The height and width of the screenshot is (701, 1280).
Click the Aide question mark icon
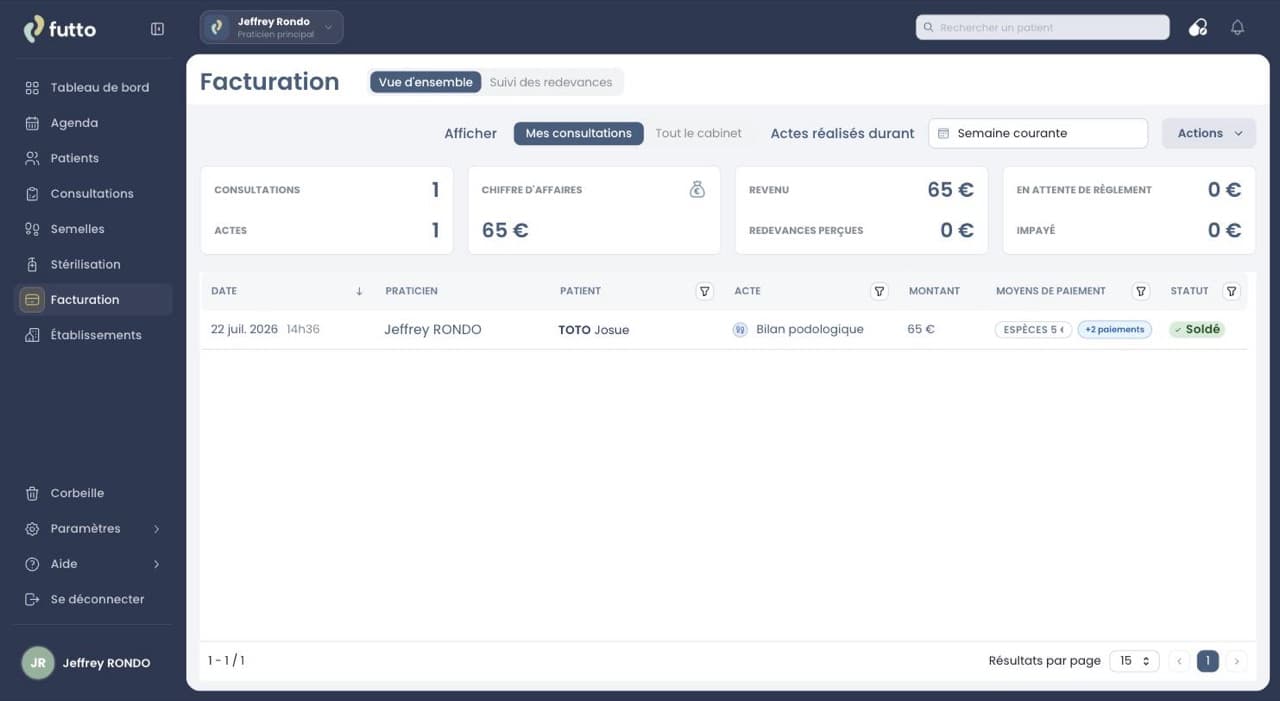[x=32, y=564]
